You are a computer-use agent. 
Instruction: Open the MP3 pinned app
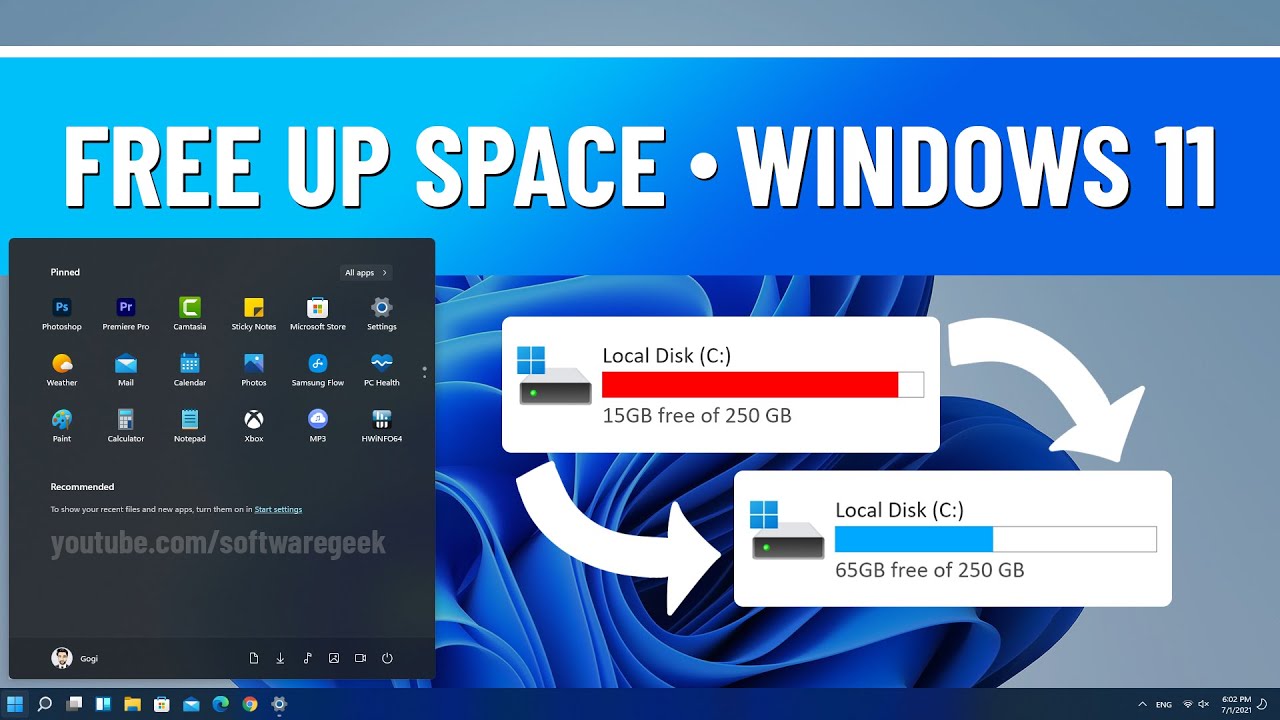[318, 425]
